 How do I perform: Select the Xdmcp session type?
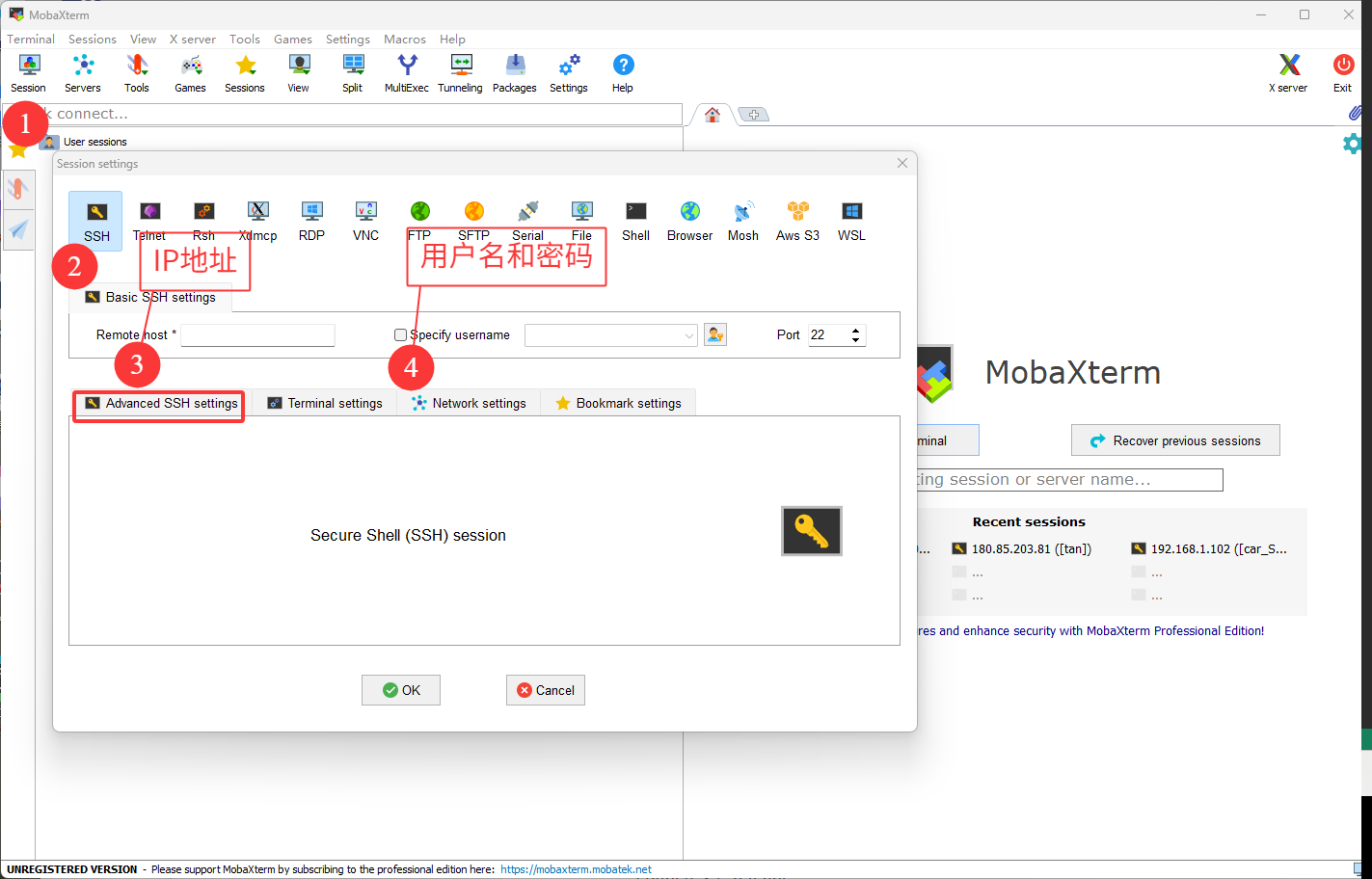[257, 222]
